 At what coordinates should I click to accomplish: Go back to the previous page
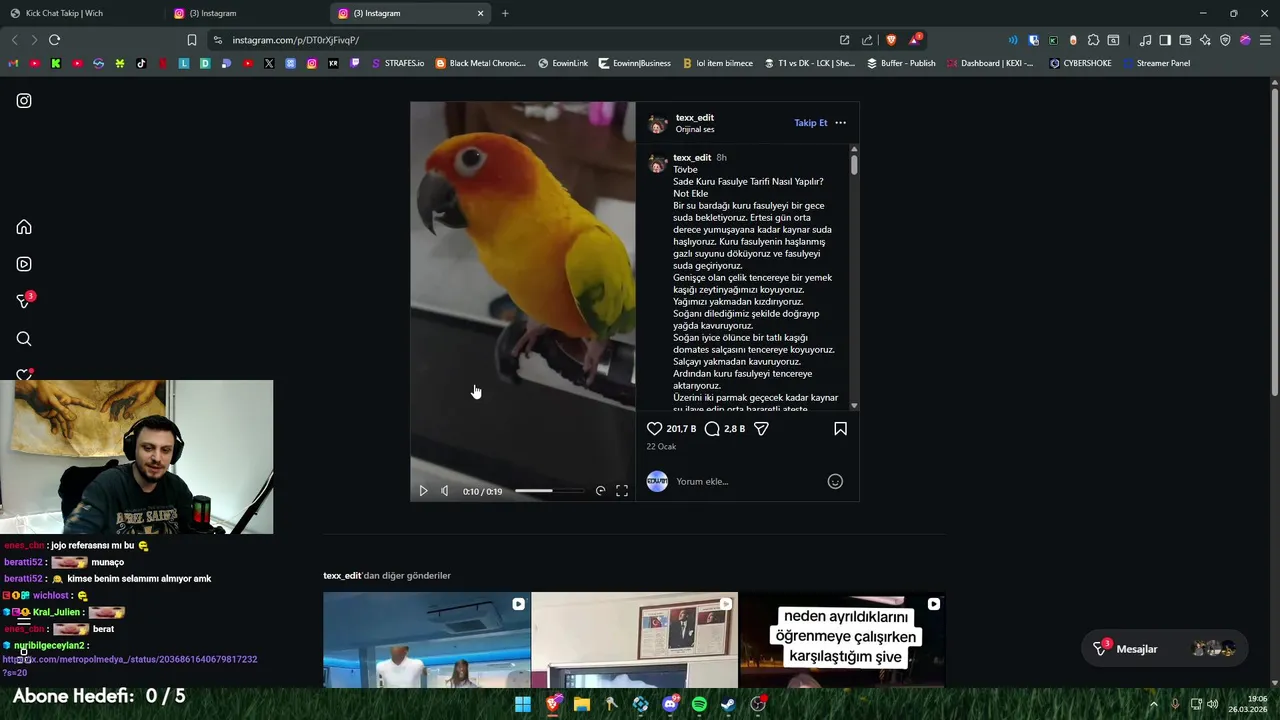point(14,40)
